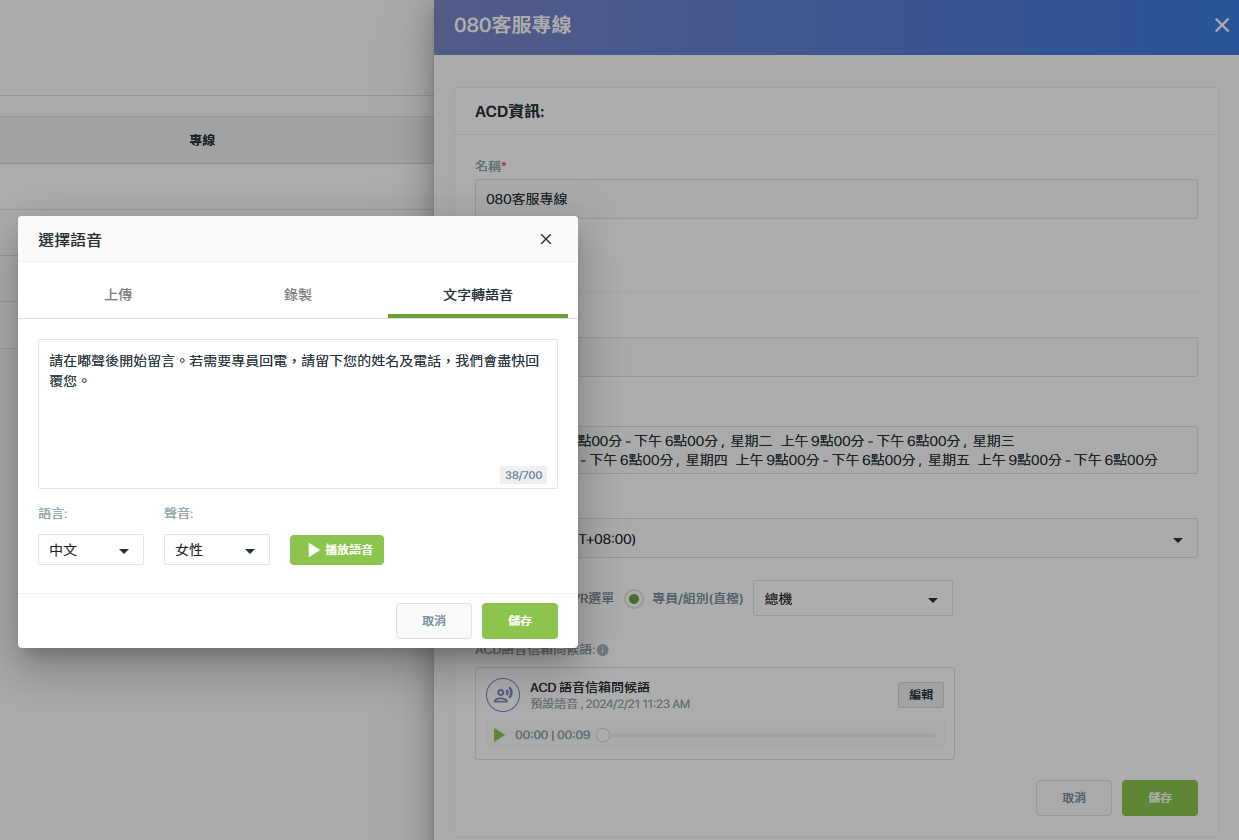The image size is (1239, 840).
Task: Click the 名稱 field containing 080客服專線
Action: [837, 199]
